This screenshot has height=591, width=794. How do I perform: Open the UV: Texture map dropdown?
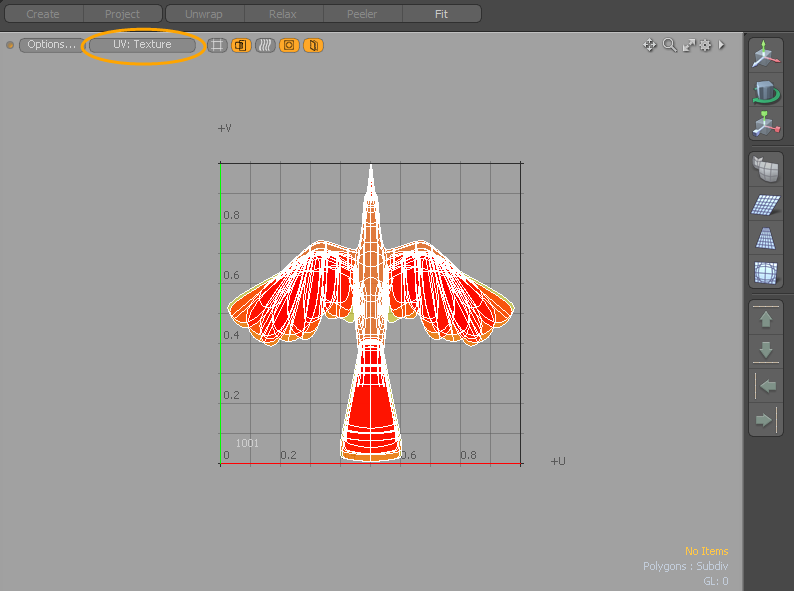142,45
